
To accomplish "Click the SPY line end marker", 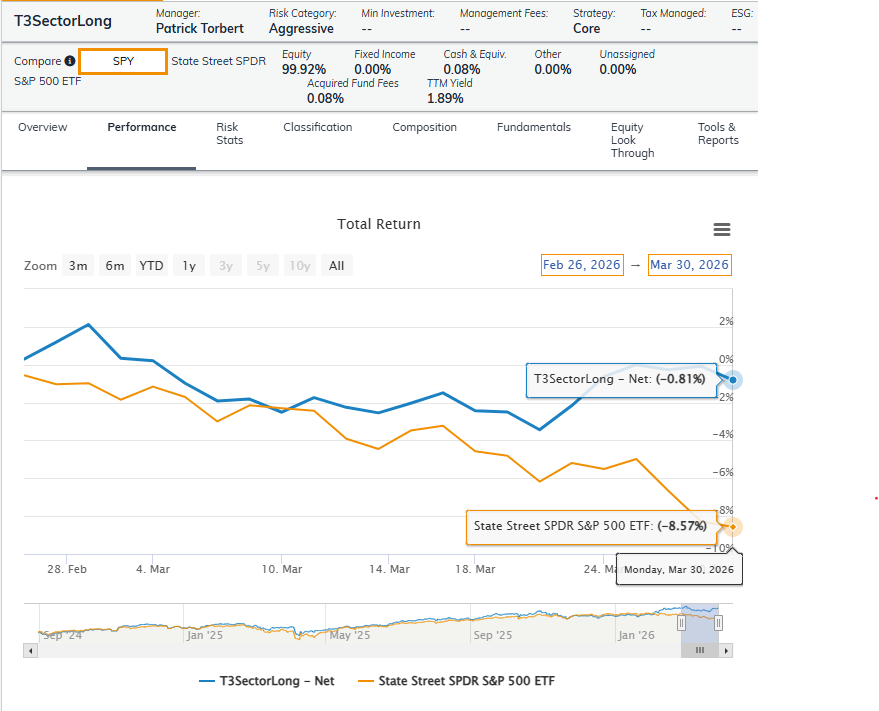I will [733, 526].
